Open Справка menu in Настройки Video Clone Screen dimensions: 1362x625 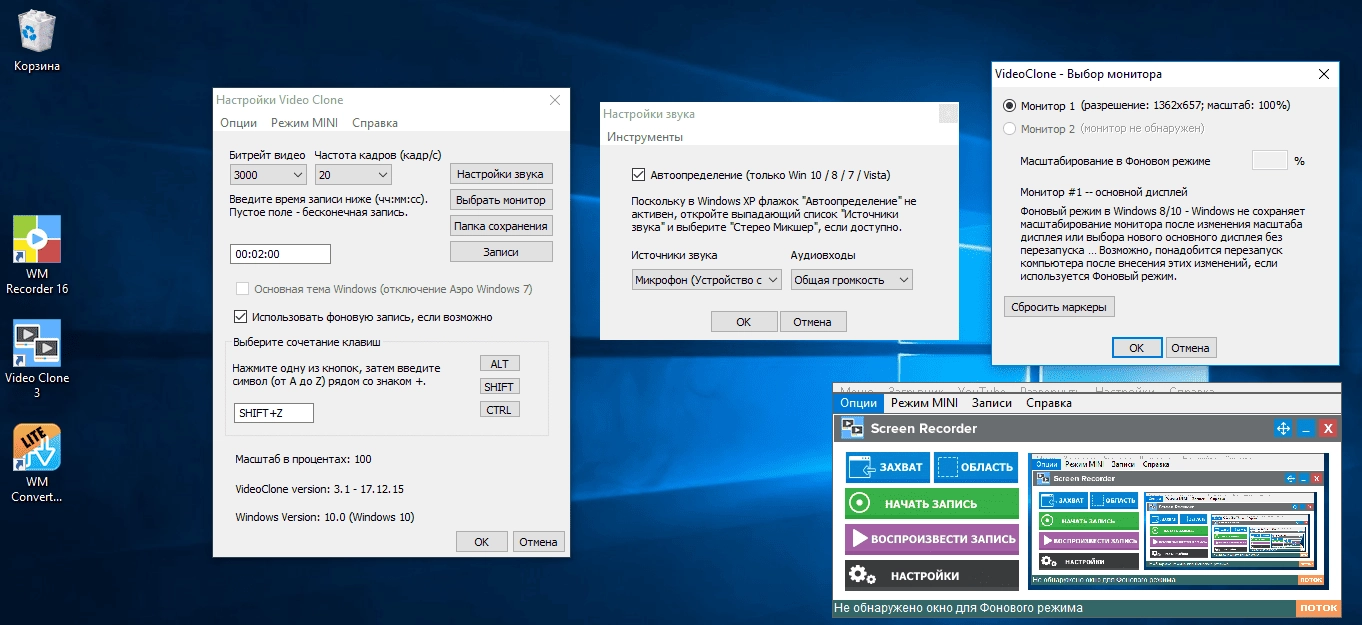pyautogui.click(x=375, y=123)
